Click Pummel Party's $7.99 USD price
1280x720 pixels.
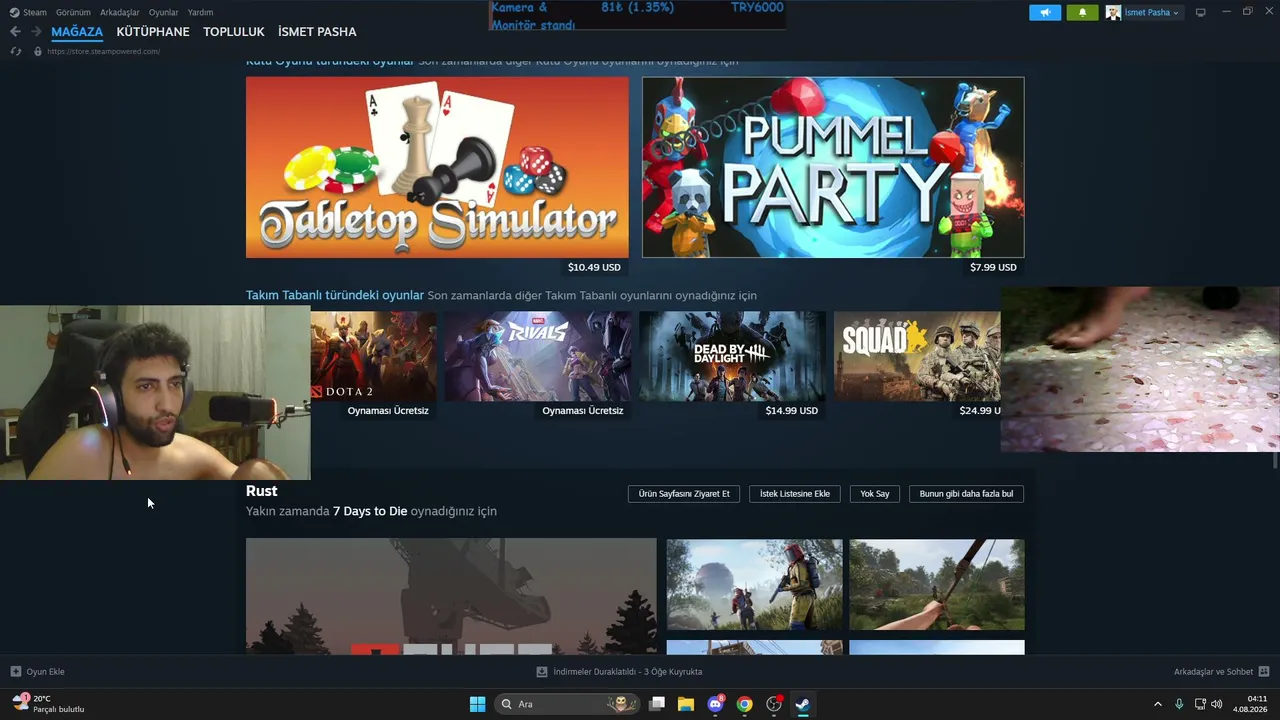993,267
